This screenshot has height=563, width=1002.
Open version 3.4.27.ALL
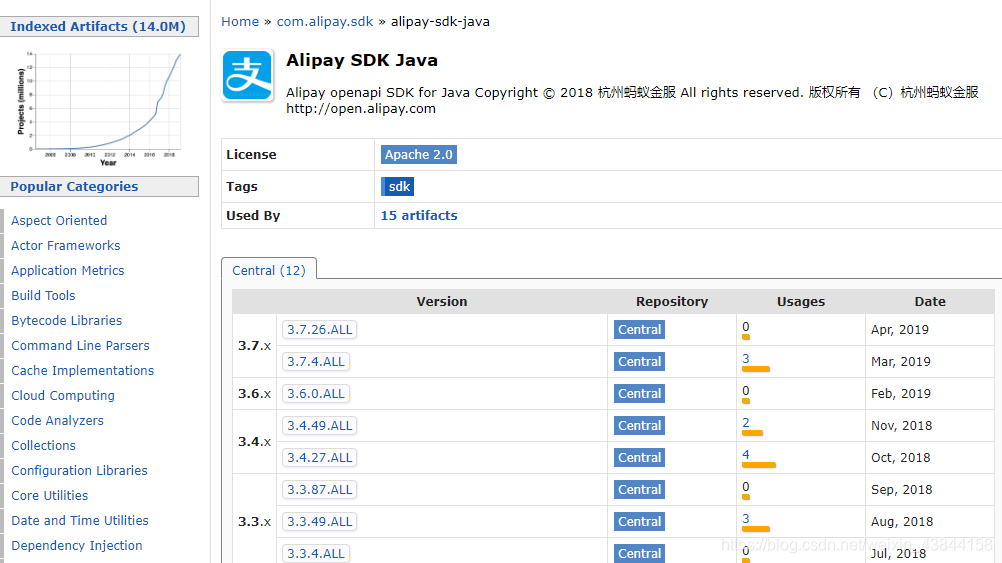pyautogui.click(x=320, y=458)
